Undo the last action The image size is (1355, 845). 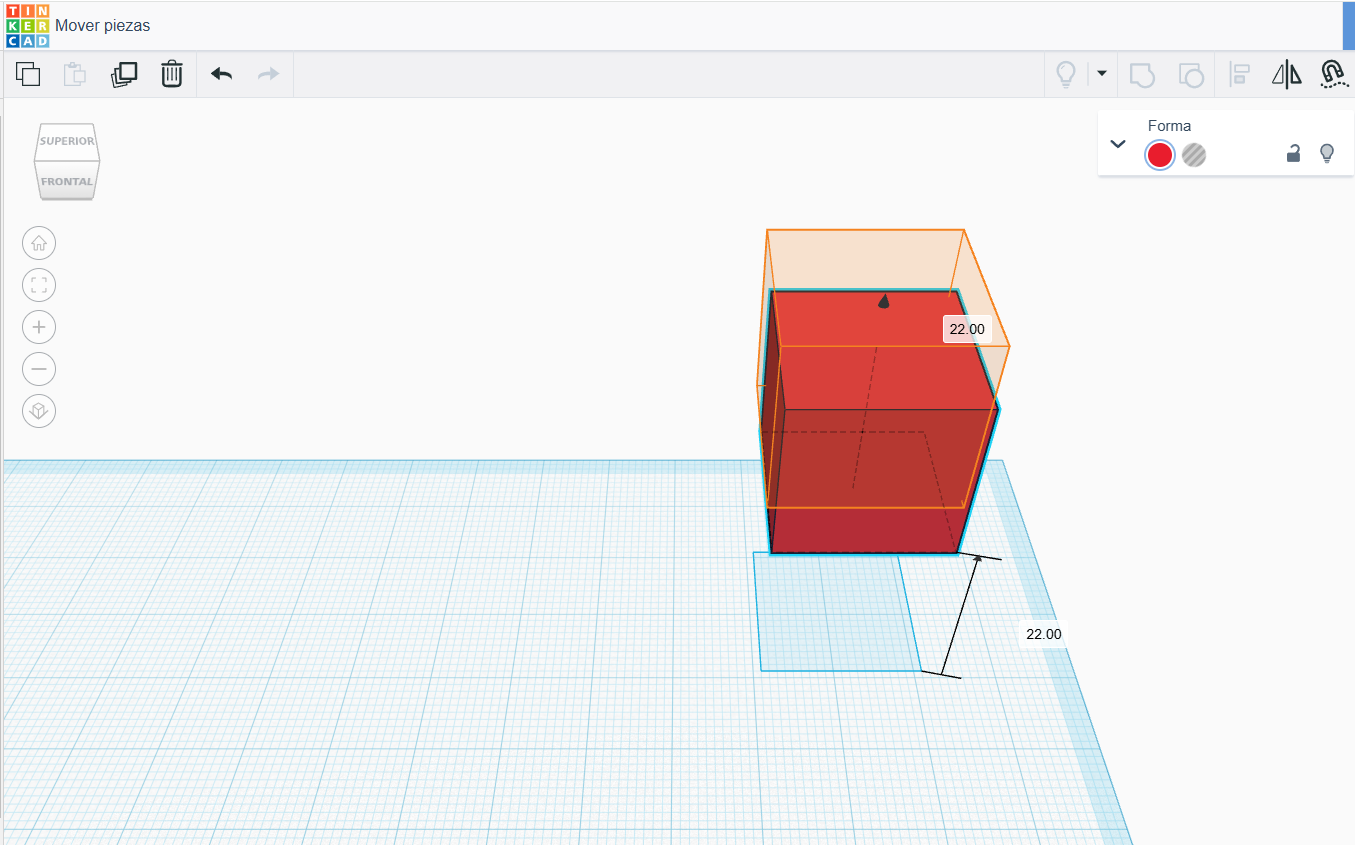pos(221,74)
